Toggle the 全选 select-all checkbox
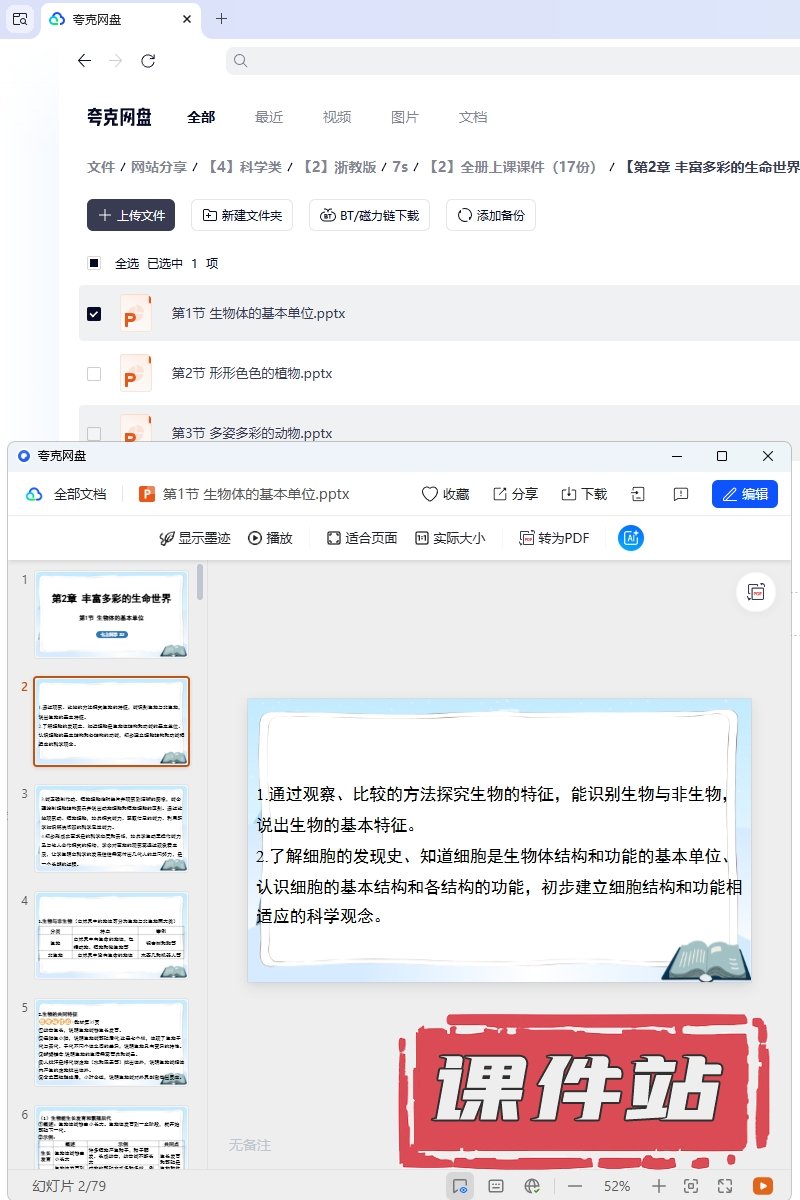 [x=94, y=264]
